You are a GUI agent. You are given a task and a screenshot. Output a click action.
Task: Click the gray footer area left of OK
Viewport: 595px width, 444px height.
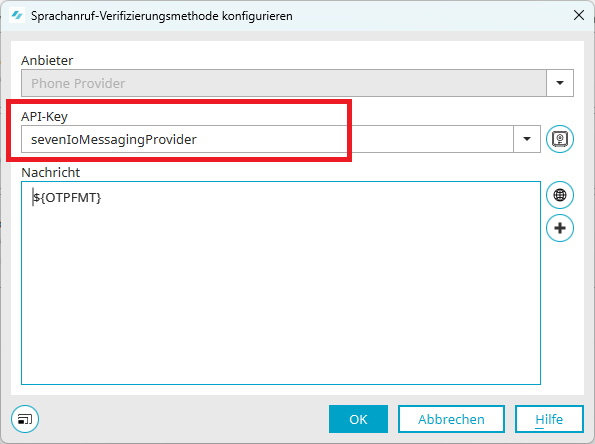(x=182, y=419)
